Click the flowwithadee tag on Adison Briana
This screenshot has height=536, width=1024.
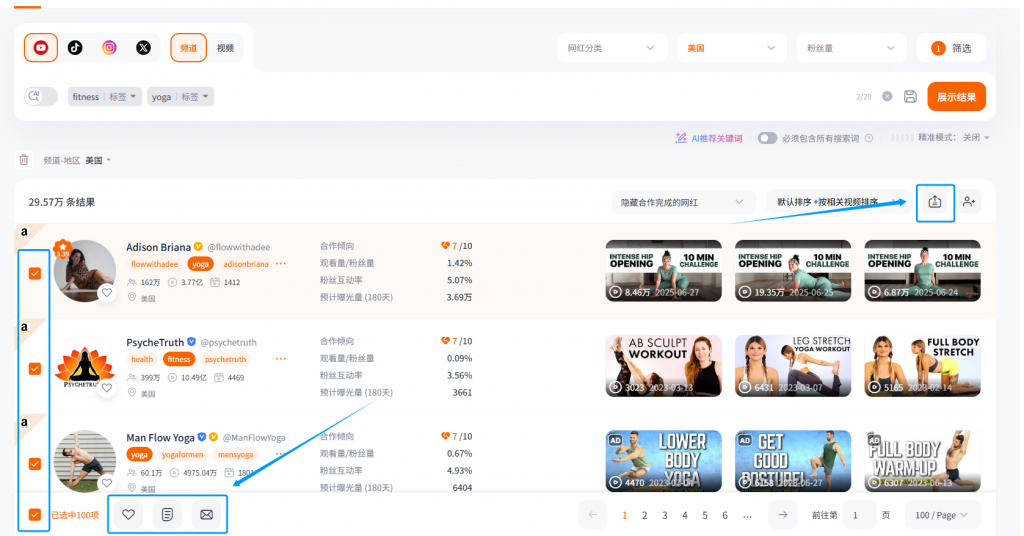point(154,264)
